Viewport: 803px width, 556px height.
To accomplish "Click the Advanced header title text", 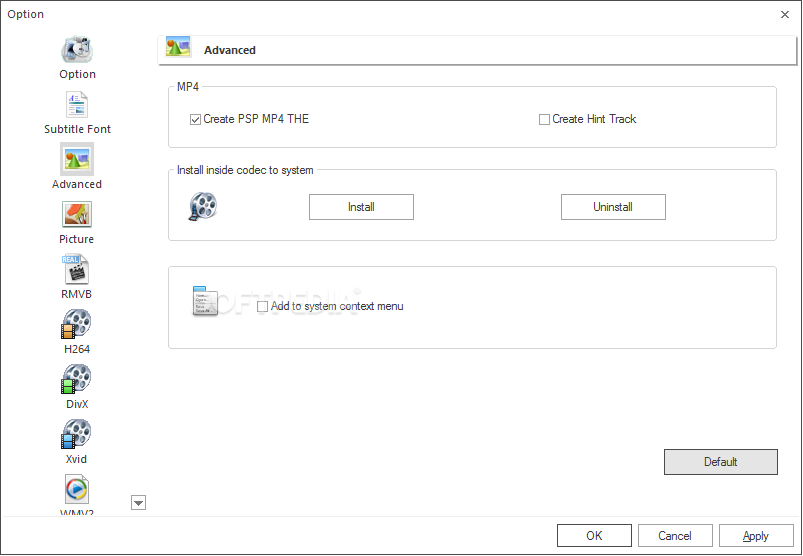I will 230,50.
